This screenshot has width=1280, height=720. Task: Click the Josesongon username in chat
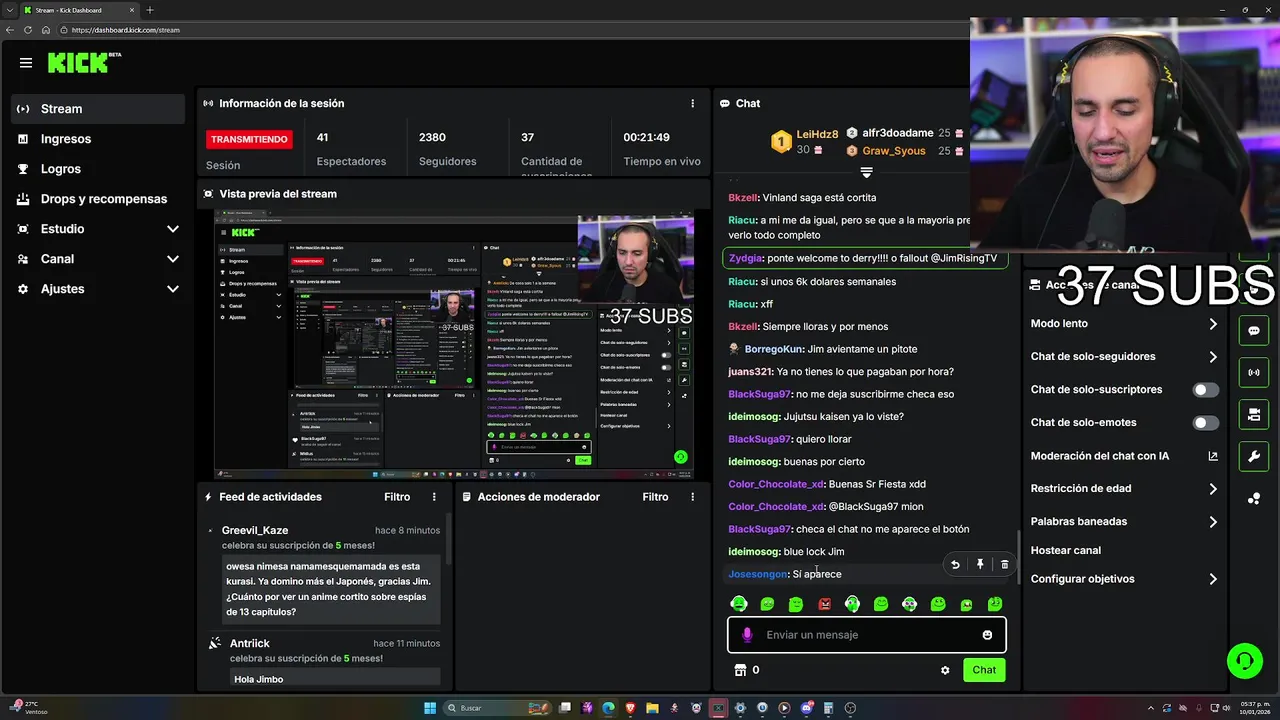click(x=758, y=574)
